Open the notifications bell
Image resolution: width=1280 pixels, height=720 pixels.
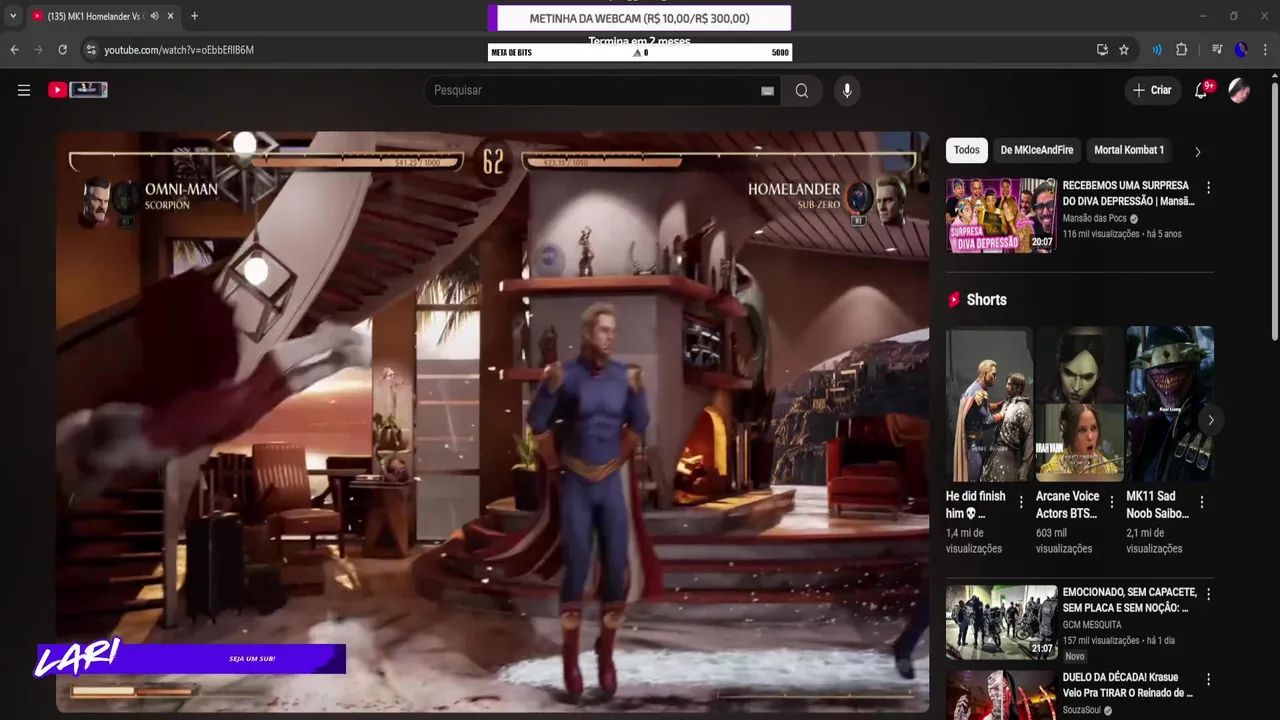coord(1201,90)
